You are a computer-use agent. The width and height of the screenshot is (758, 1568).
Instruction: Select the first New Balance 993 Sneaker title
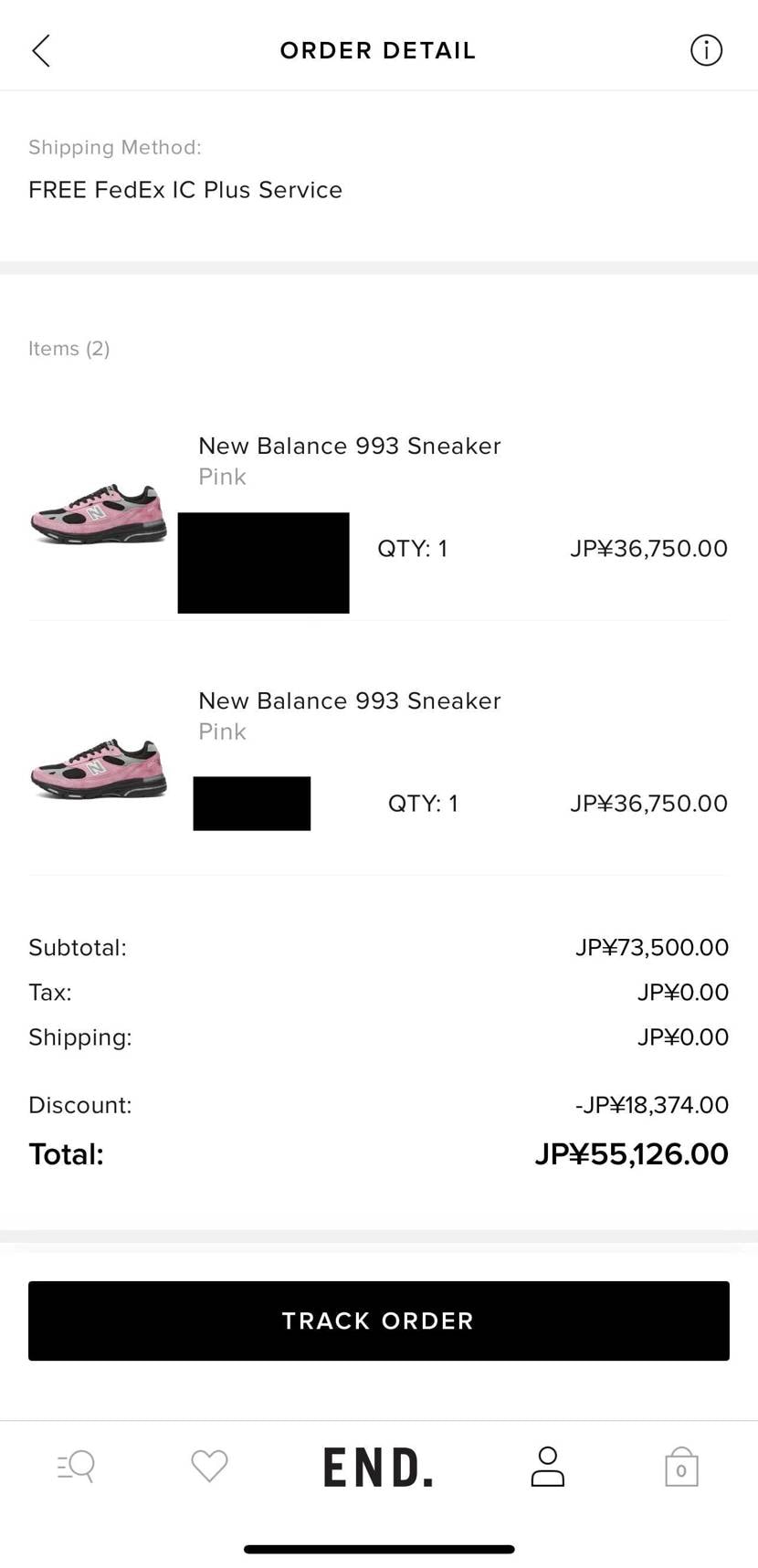(350, 446)
